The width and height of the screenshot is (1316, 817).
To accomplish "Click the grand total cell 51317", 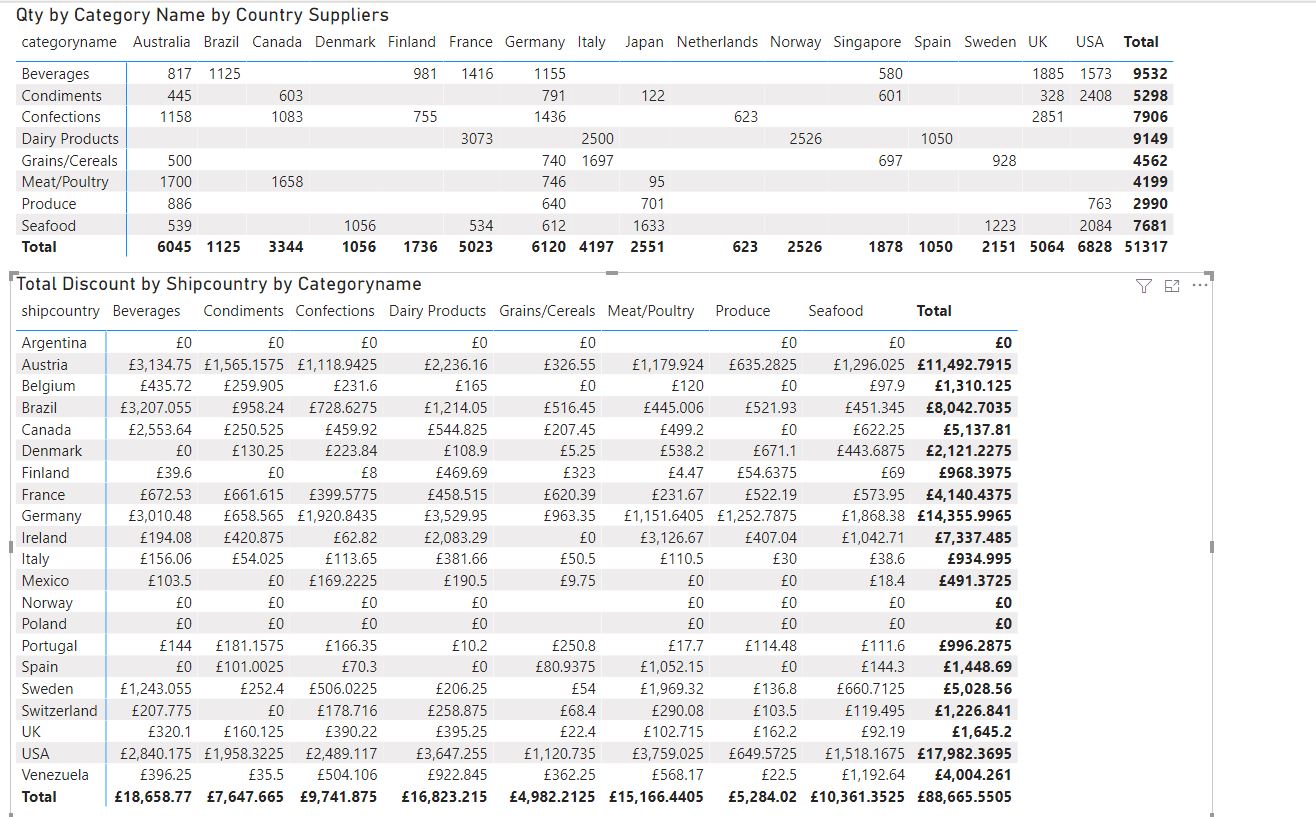I will [x=1145, y=247].
